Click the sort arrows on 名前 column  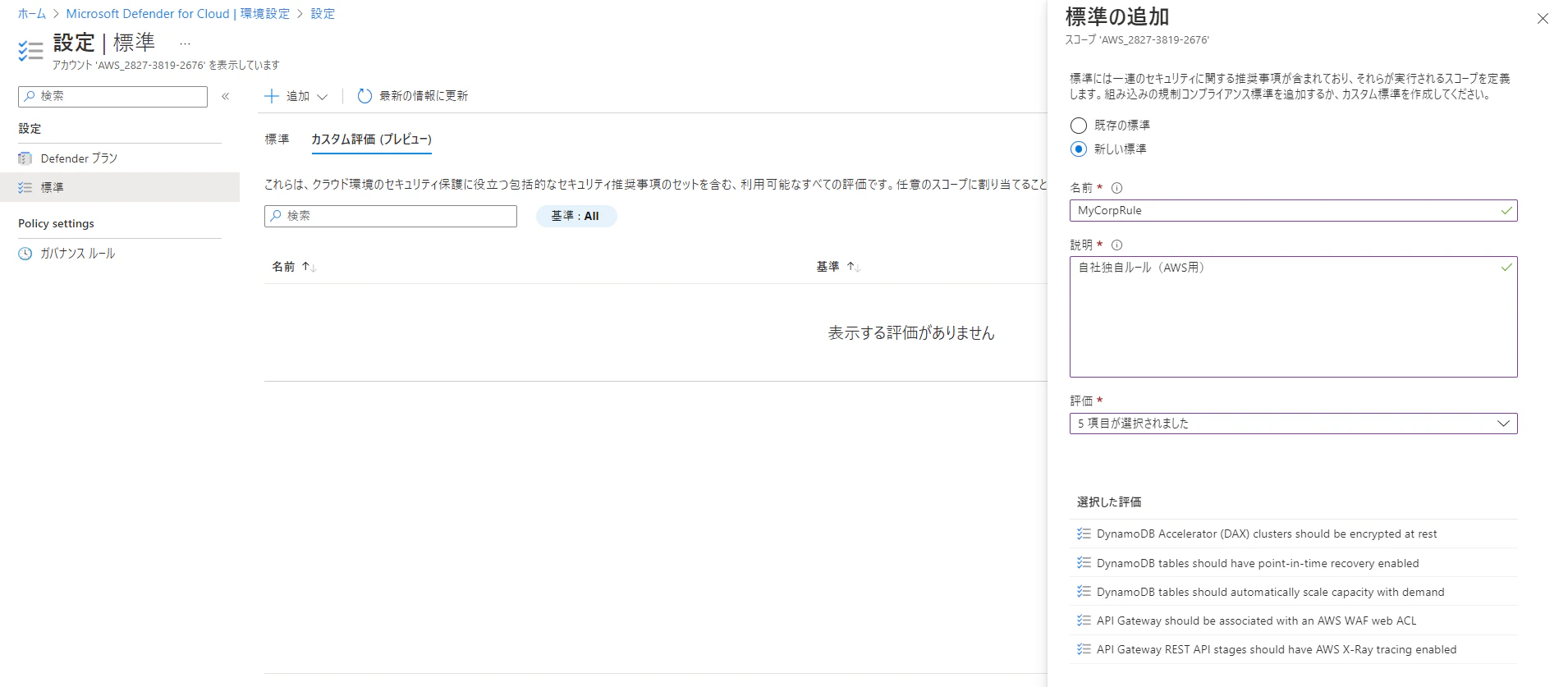click(x=309, y=267)
